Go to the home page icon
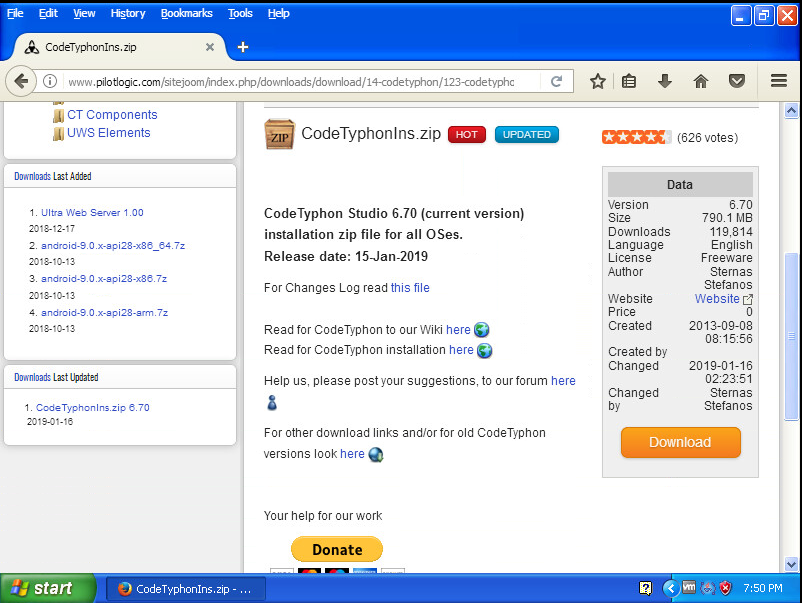This screenshot has height=603, width=802. [x=701, y=81]
